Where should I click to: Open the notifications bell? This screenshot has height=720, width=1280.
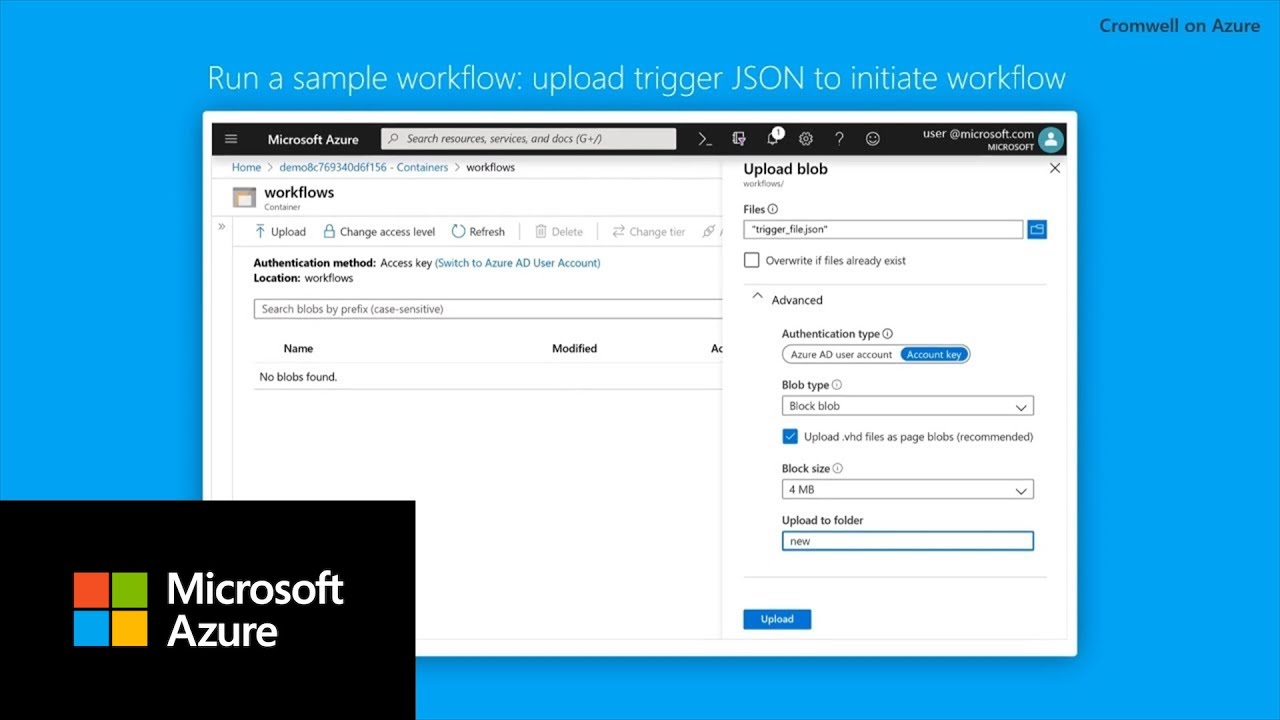[x=773, y=138]
